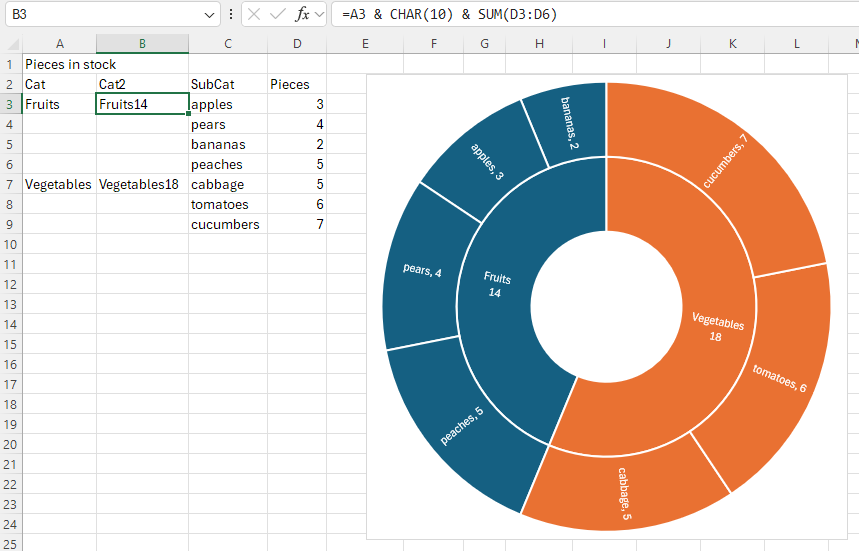The width and height of the screenshot is (859, 551).
Task: Click the Cancel X icon in formula bar
Action: pyautogui.click(x=254, y=14)
